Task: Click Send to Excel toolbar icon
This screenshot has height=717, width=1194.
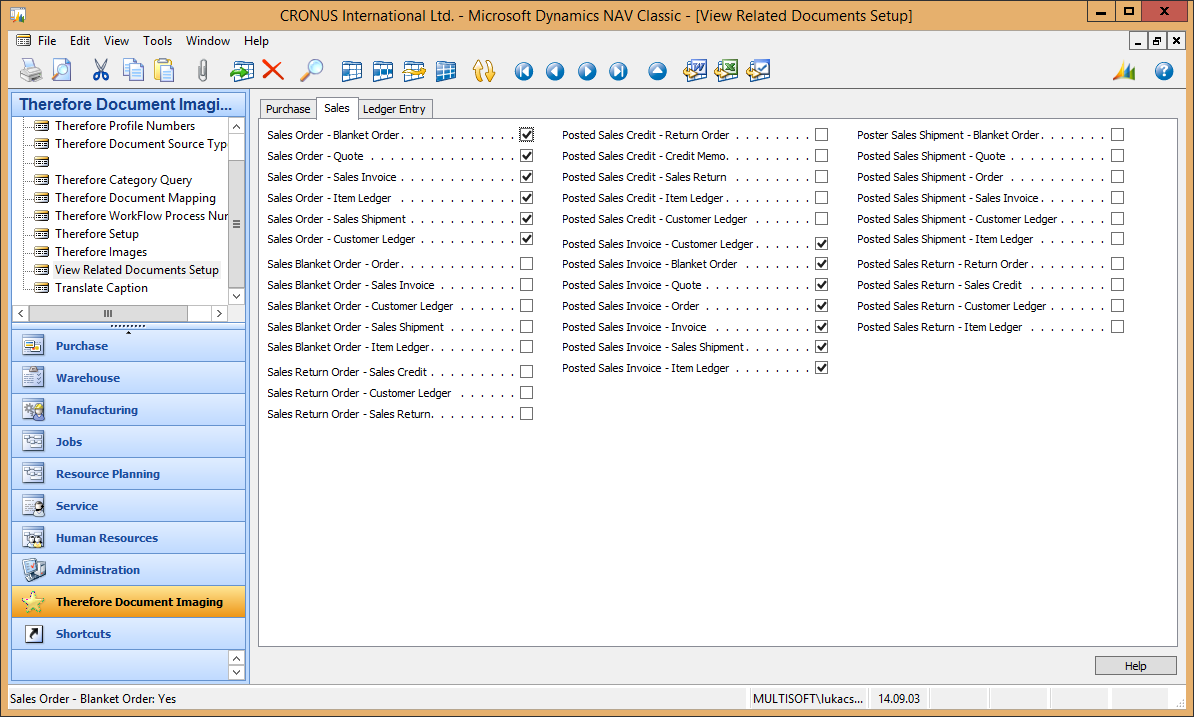Action: pyautogui.click(x=726, y=71)
